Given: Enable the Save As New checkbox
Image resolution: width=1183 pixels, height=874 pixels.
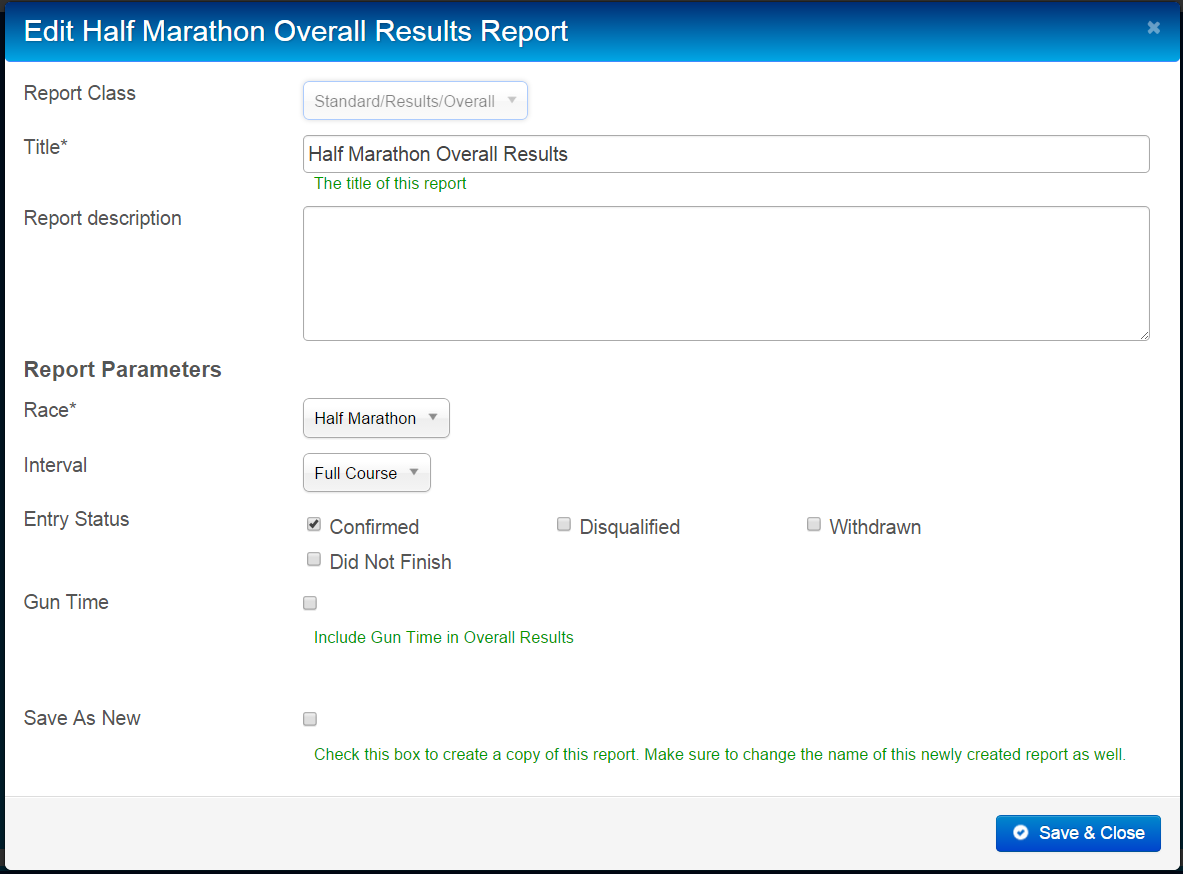Looking at the screenshot, I should 310,719.
